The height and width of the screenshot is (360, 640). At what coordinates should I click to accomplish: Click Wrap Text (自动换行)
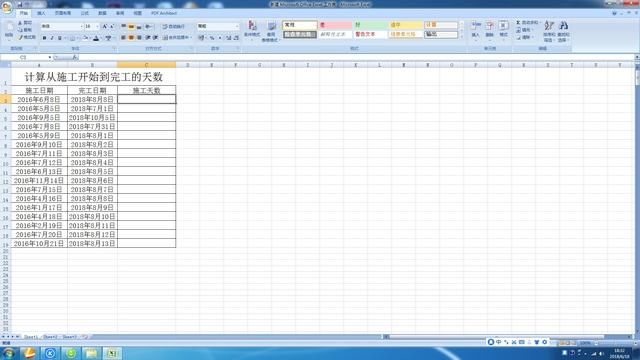[x=174, y=26]
